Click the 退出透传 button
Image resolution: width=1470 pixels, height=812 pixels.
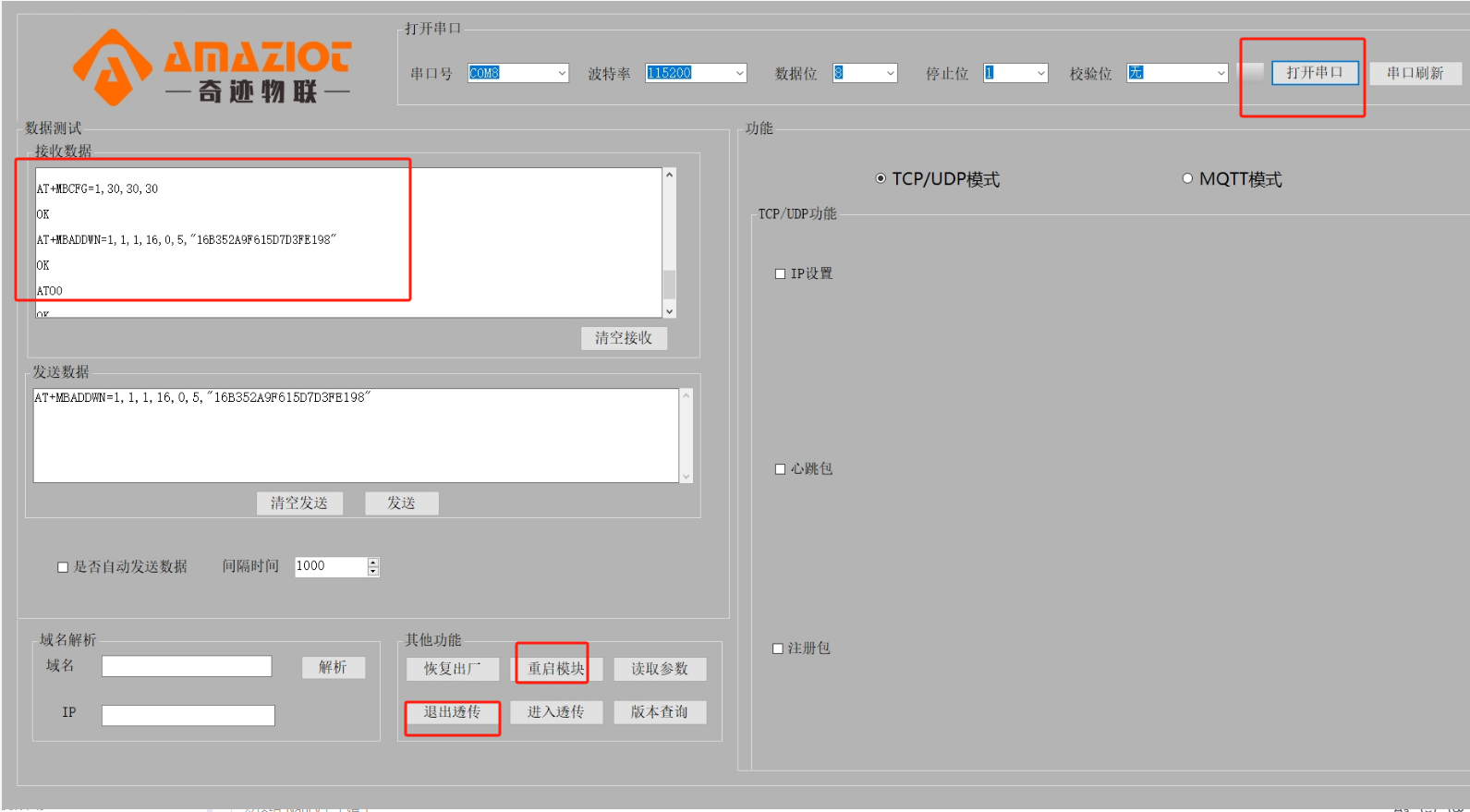[453, 712]
